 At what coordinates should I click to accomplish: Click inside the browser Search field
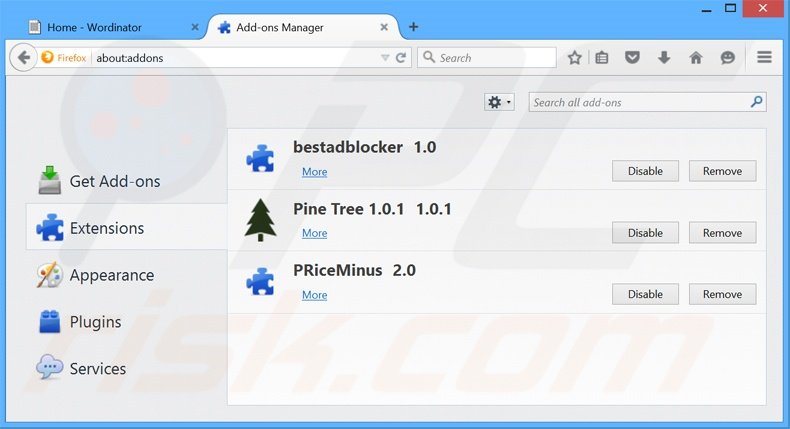(x=487, y=57)
